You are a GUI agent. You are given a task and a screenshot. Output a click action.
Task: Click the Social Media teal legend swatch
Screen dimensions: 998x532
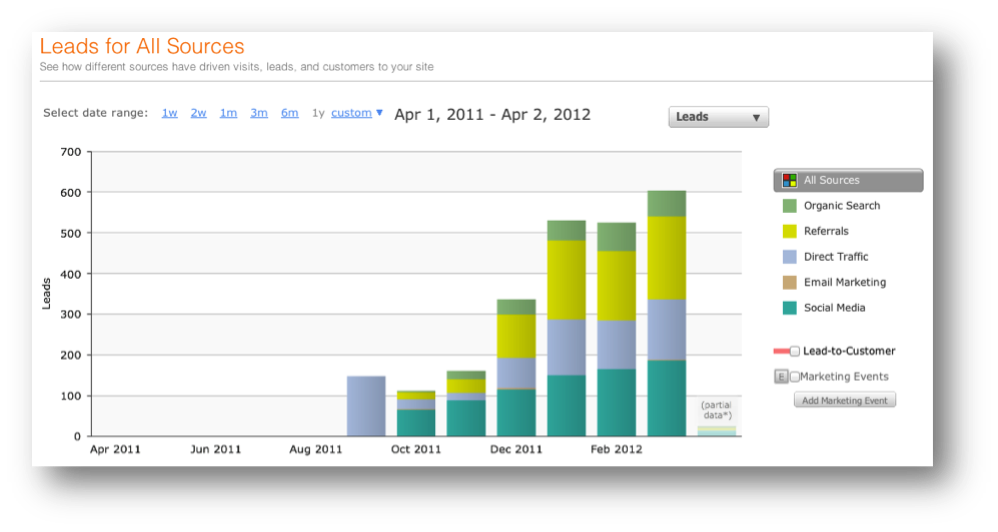coord(789,308)
